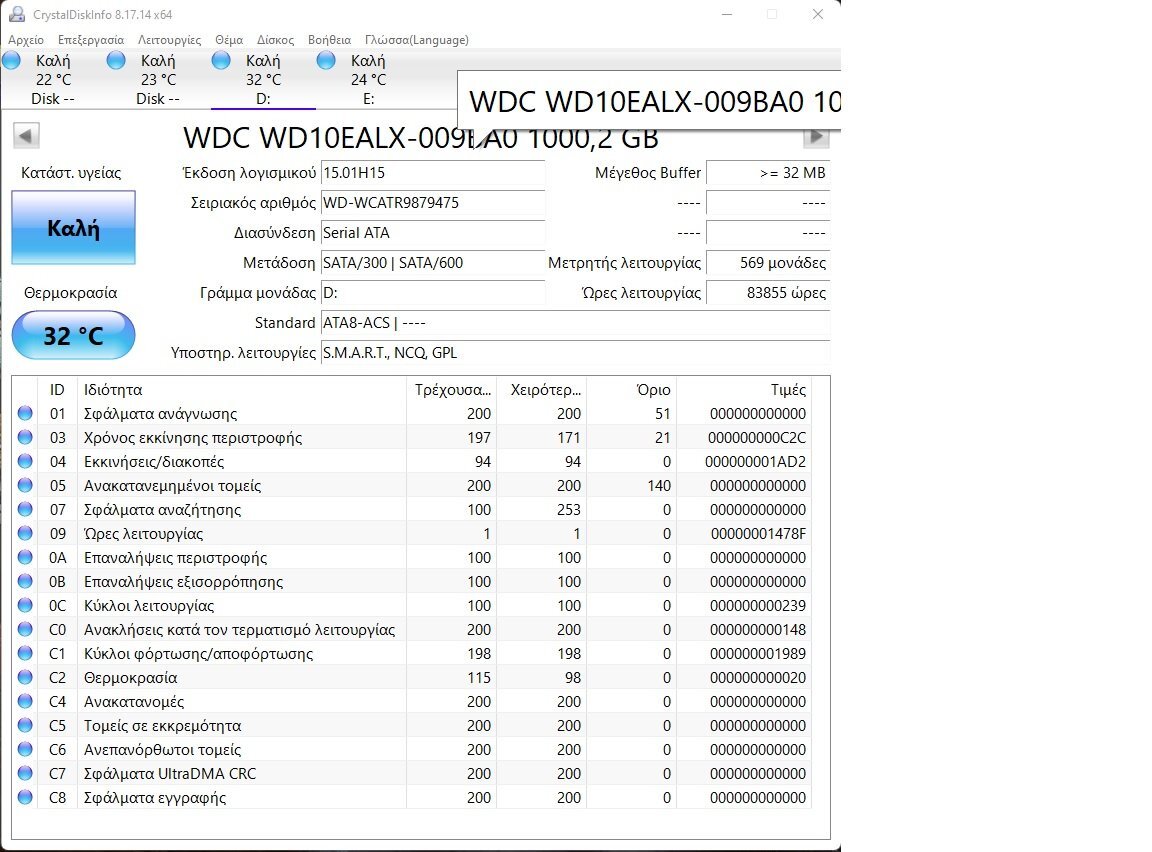Click status icon of attribute C1 row
Image resolution: width=1152 pixels, height=852 pixels.
point(25,654)
